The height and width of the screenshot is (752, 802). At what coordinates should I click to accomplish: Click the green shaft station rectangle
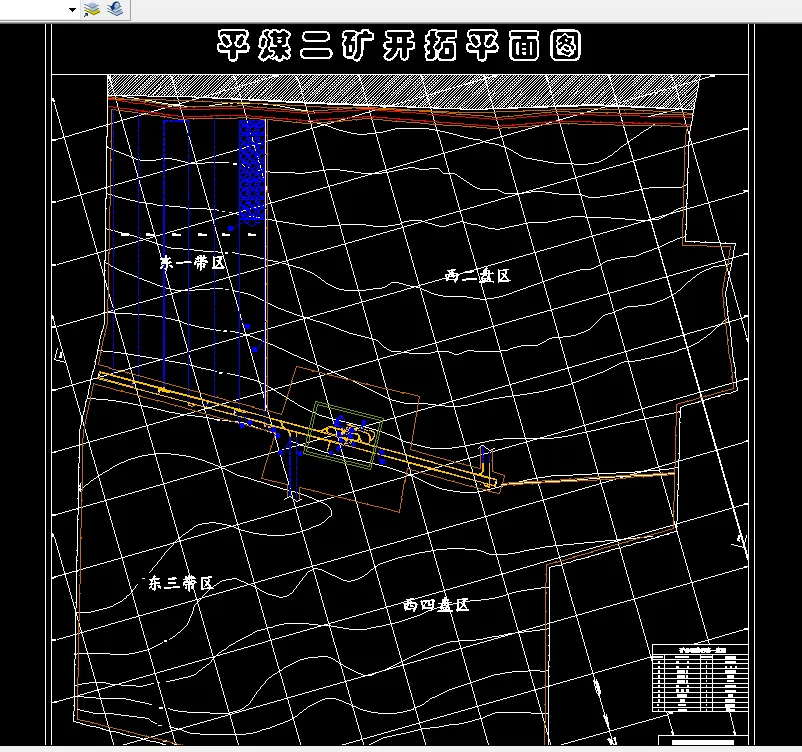tap(344, 435)
